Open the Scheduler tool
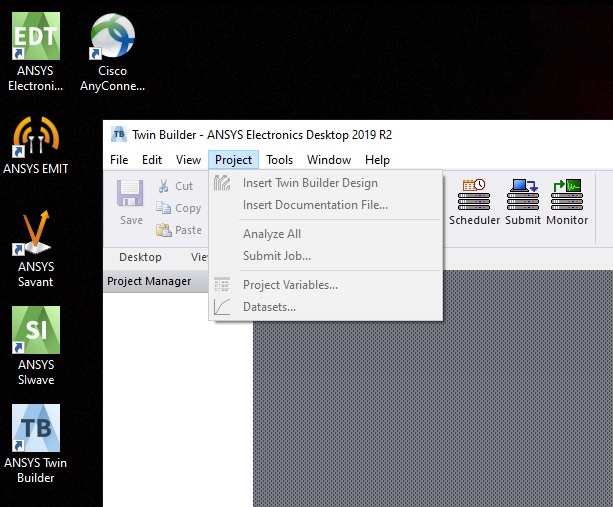Viewport: 613px width, 507px height. [x=474, y=202]
